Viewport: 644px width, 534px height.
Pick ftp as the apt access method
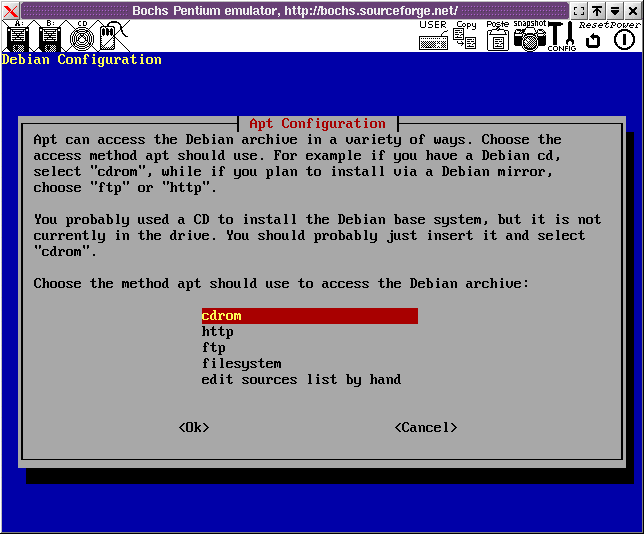pyautogui.click(x=214, y=348)
